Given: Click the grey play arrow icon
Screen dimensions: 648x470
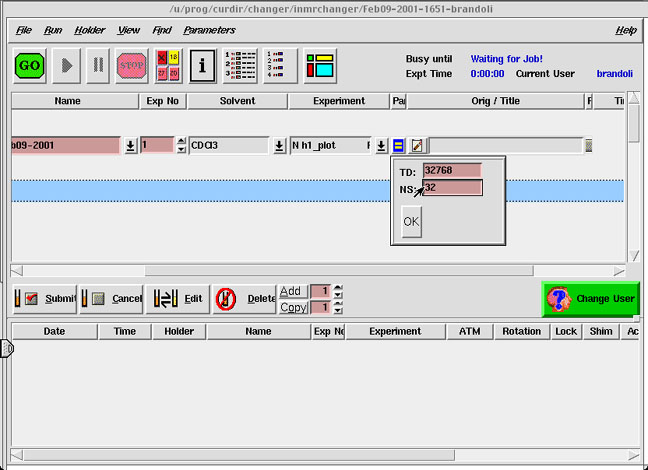Looking at the screenshot, I should tap(68, 66).
